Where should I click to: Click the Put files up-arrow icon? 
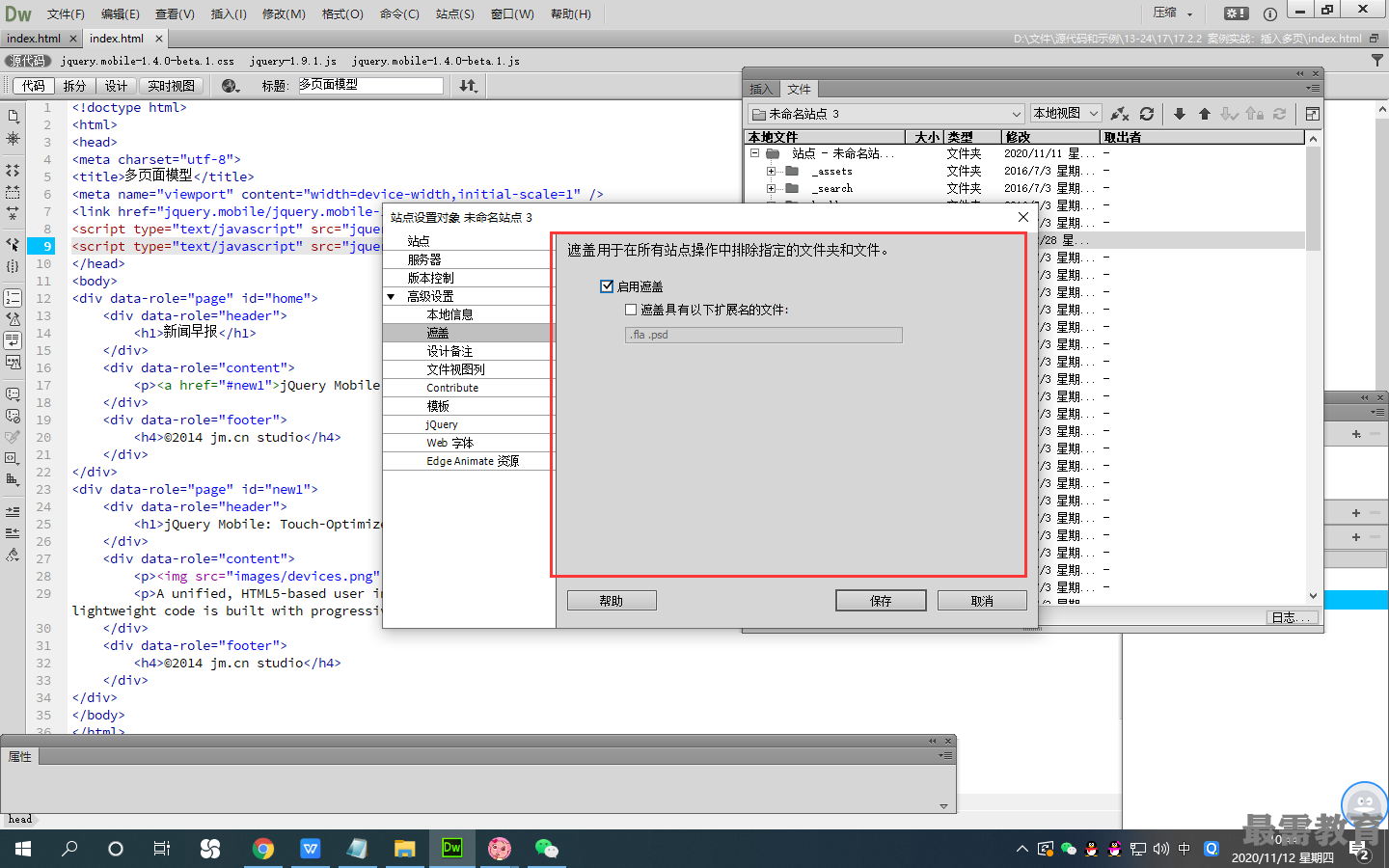[1205, 114]
